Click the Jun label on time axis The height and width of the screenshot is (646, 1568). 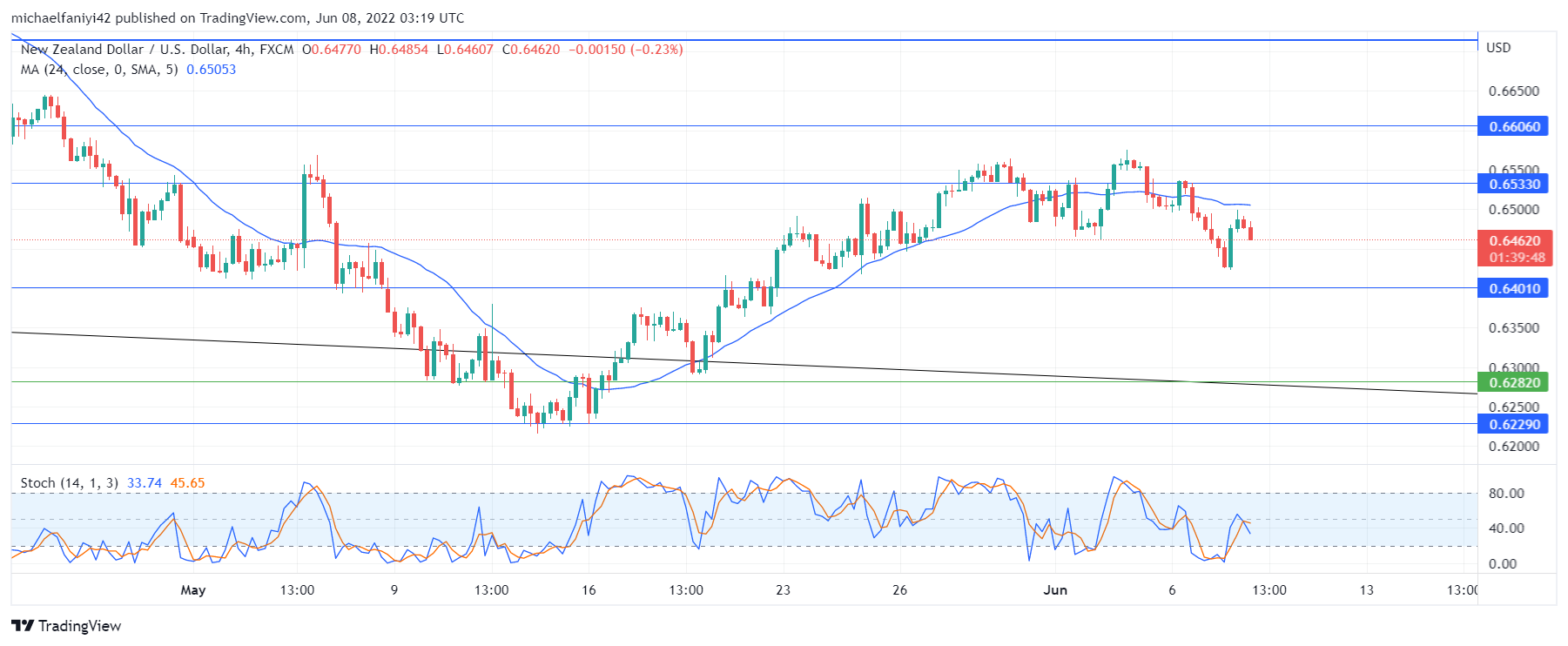click(1055, 590)
